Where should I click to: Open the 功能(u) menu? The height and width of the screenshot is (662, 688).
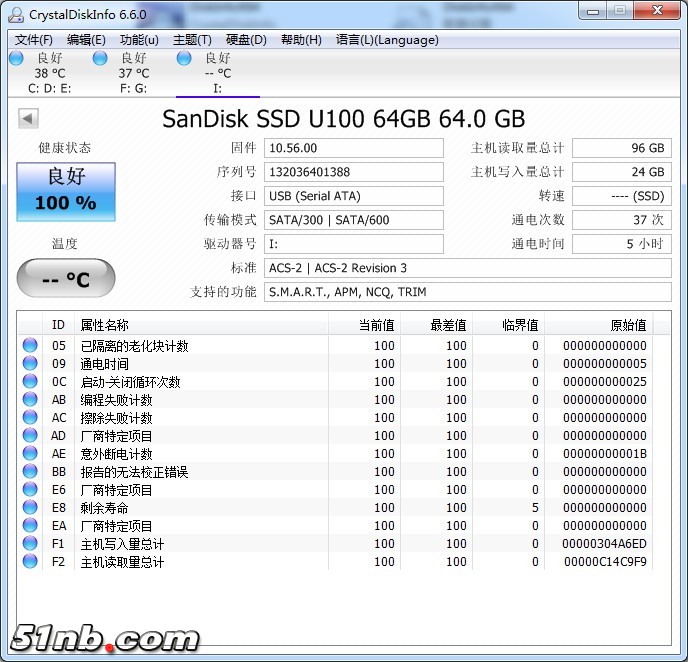pos(139,40)
